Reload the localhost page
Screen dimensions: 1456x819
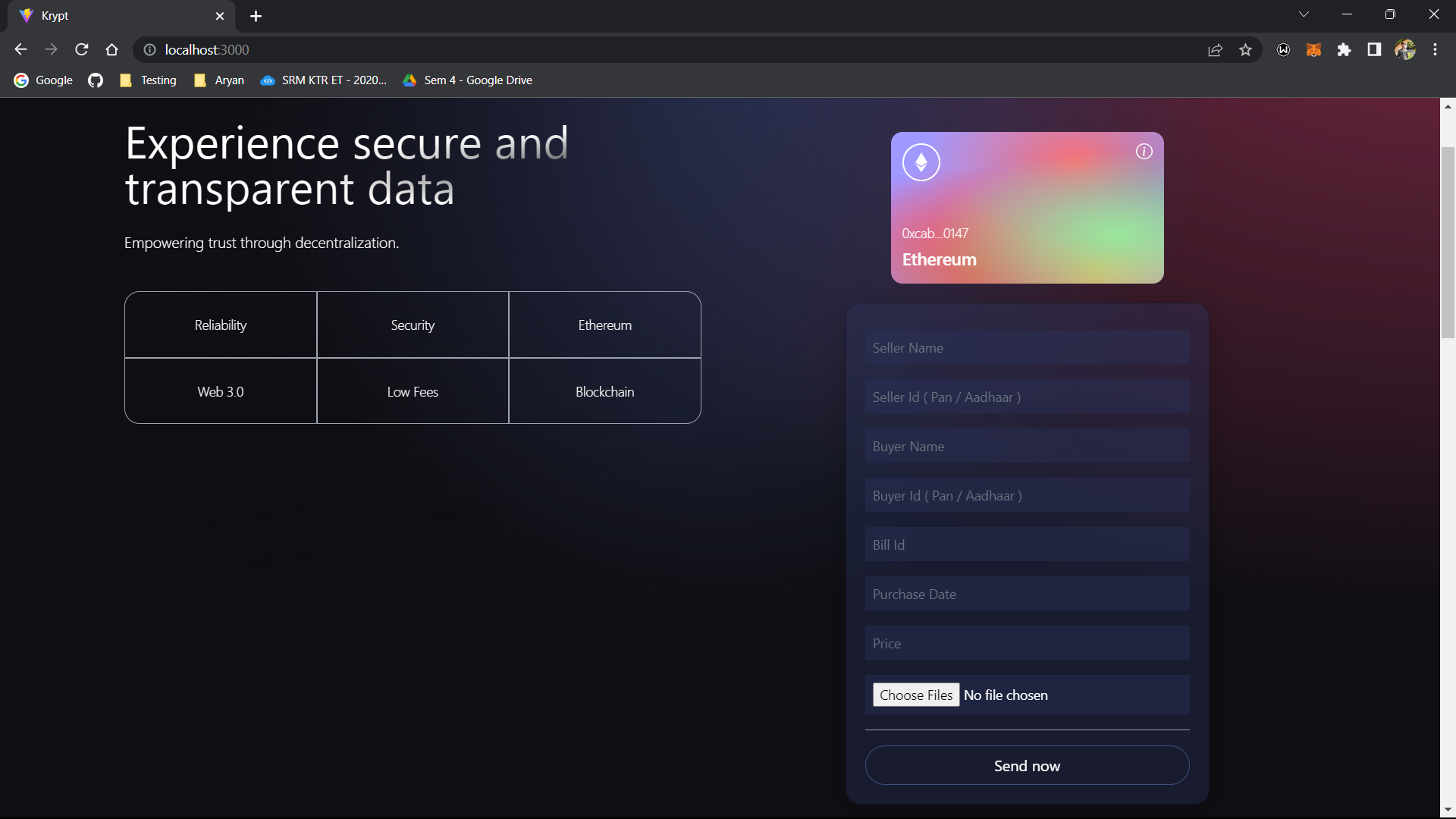coord(82,50)
